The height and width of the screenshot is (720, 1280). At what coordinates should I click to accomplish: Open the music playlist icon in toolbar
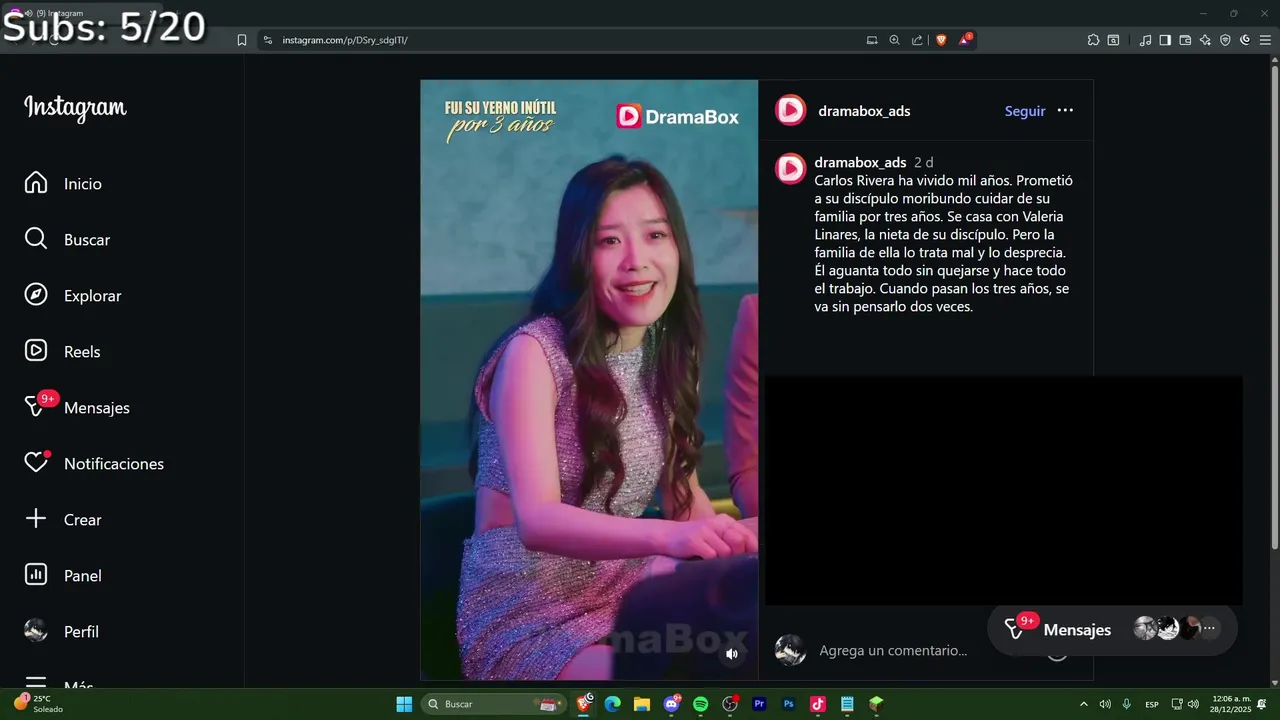(x=1145, y=40)
